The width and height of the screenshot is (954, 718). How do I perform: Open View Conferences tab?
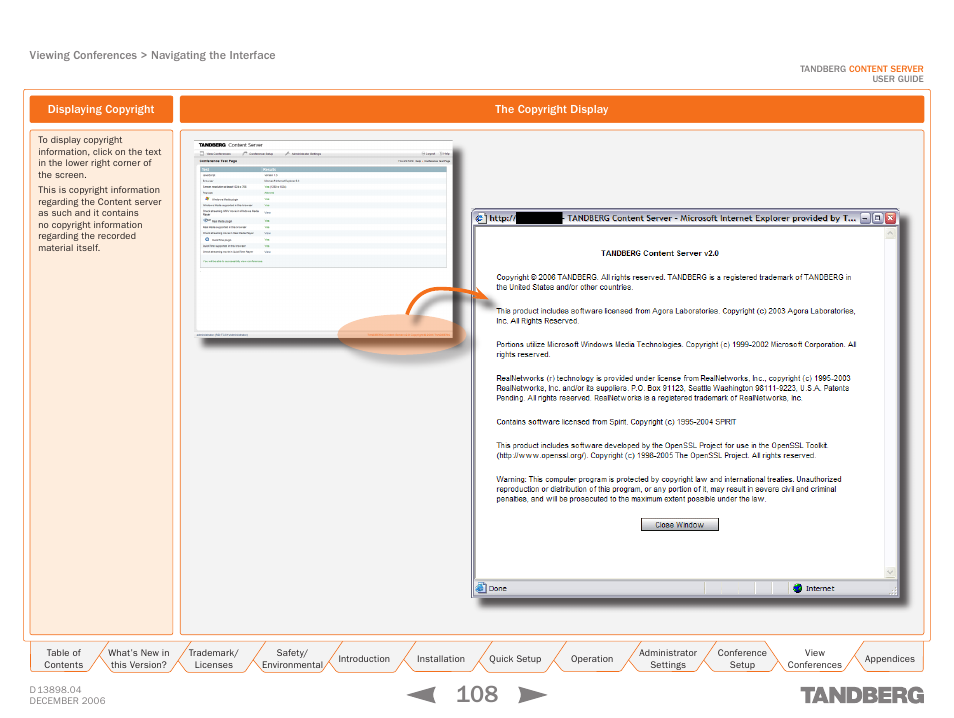815,658
